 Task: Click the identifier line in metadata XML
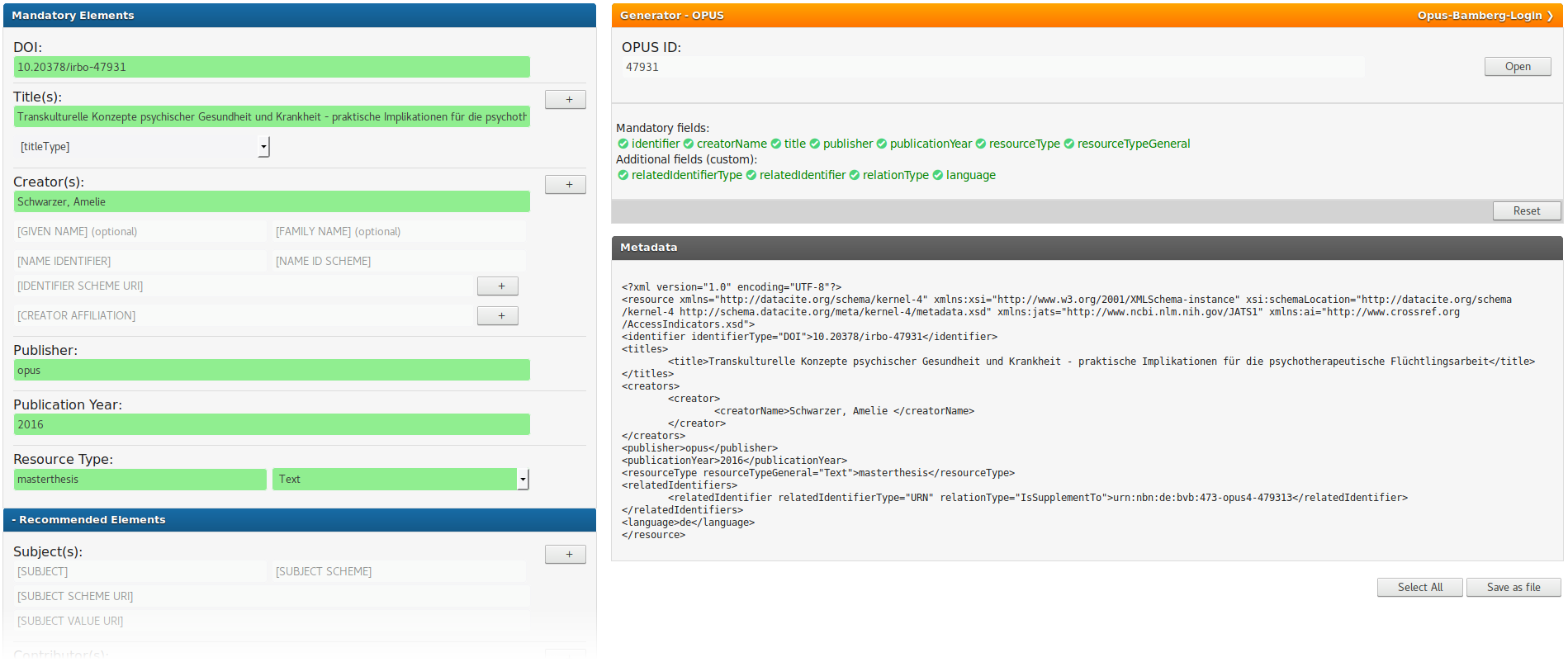coord(809,337)
